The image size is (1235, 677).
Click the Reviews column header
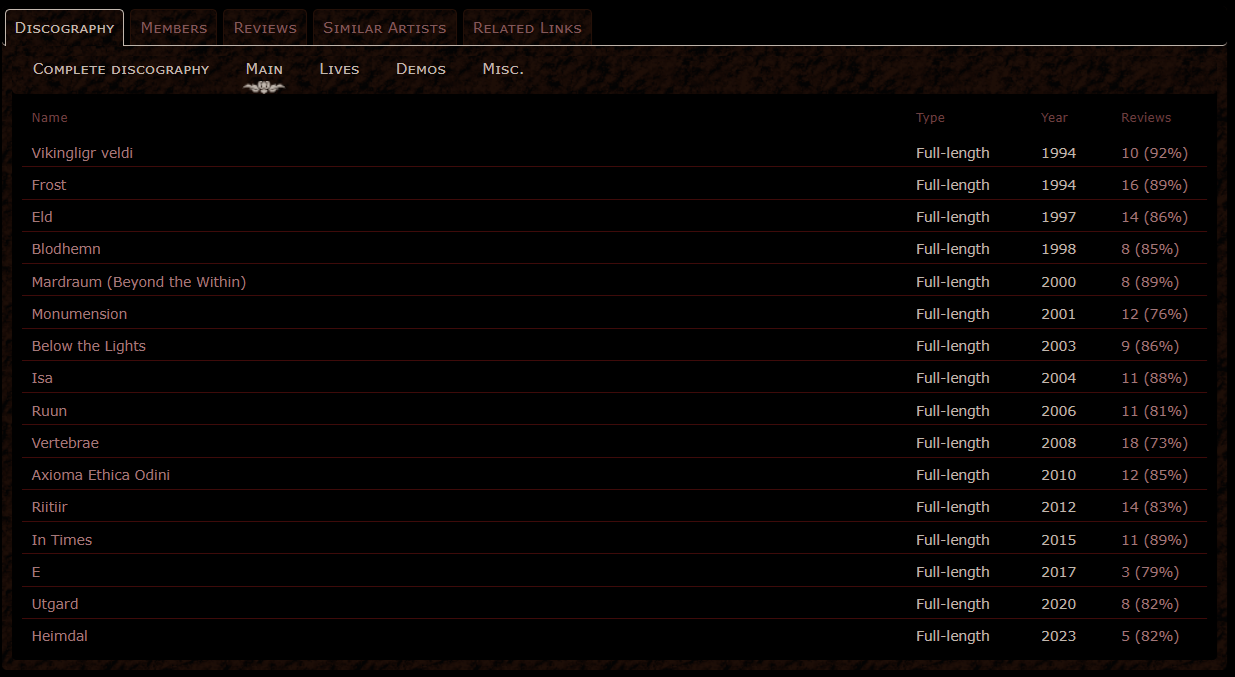click(1146, 118)
